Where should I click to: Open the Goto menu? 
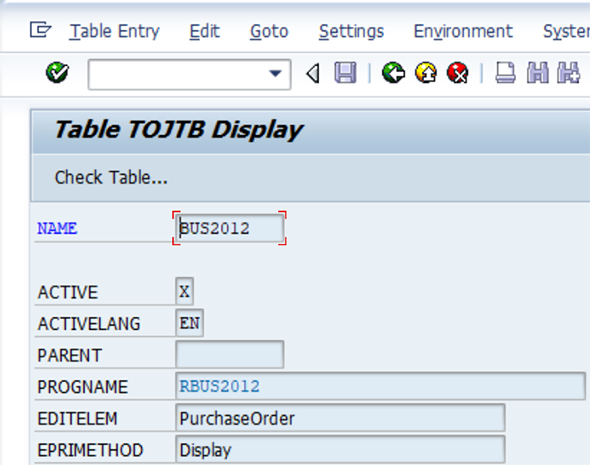point(269,31)
